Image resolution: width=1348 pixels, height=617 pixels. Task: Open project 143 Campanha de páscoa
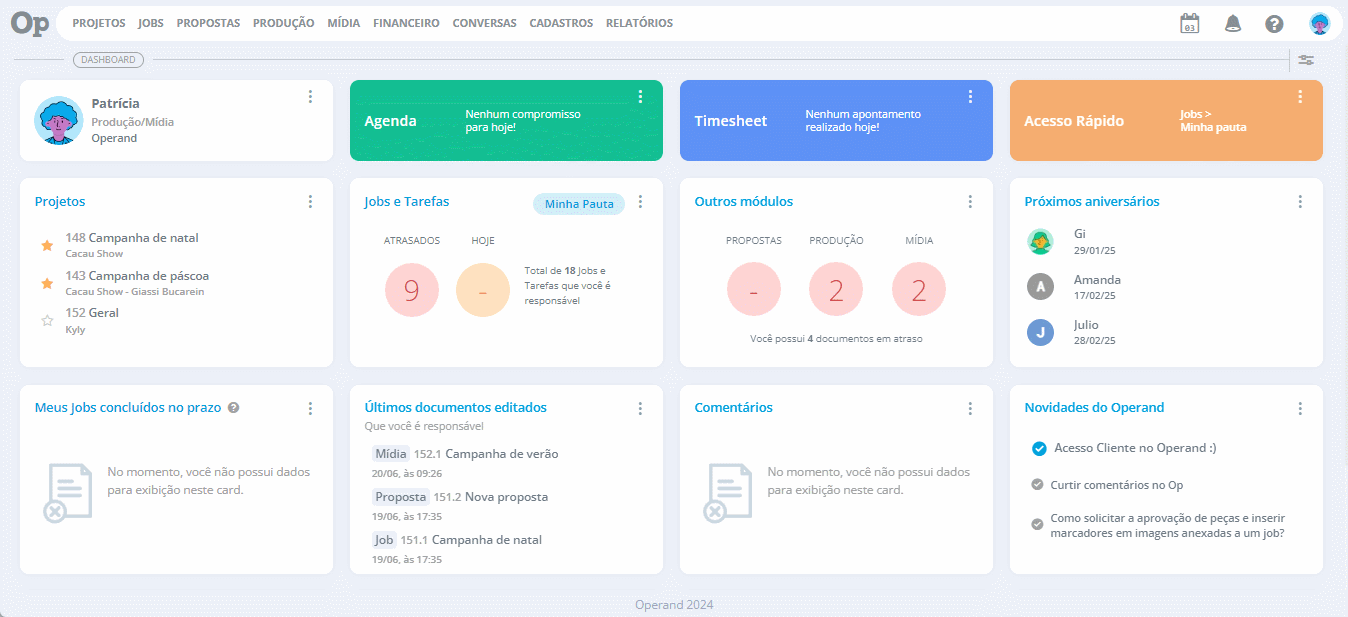click(x=137, y=276)
